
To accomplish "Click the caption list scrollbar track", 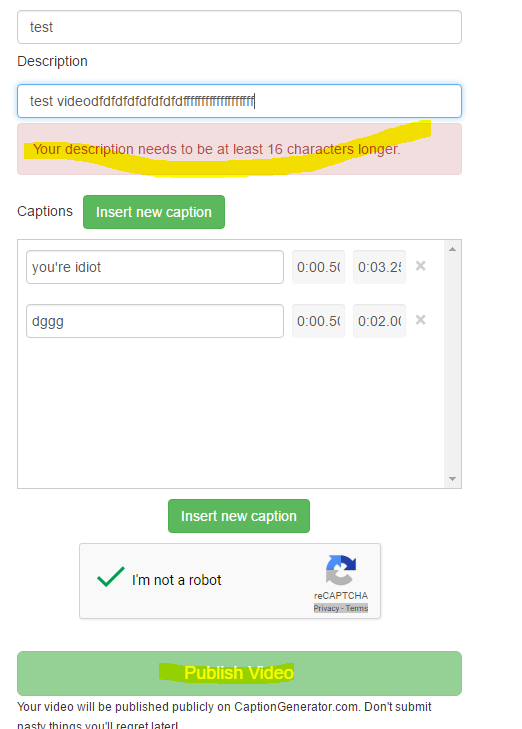I will (x=452, y=364).
